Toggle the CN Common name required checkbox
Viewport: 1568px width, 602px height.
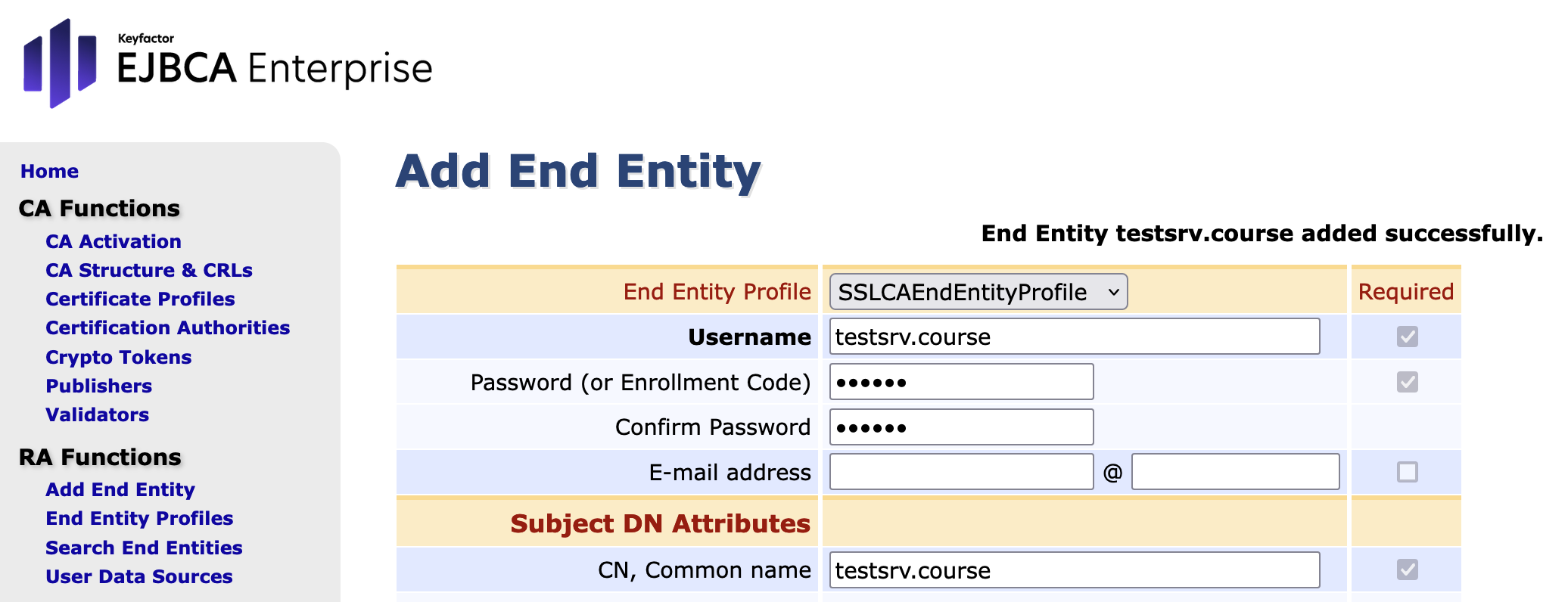click(x=1407, y=569)
